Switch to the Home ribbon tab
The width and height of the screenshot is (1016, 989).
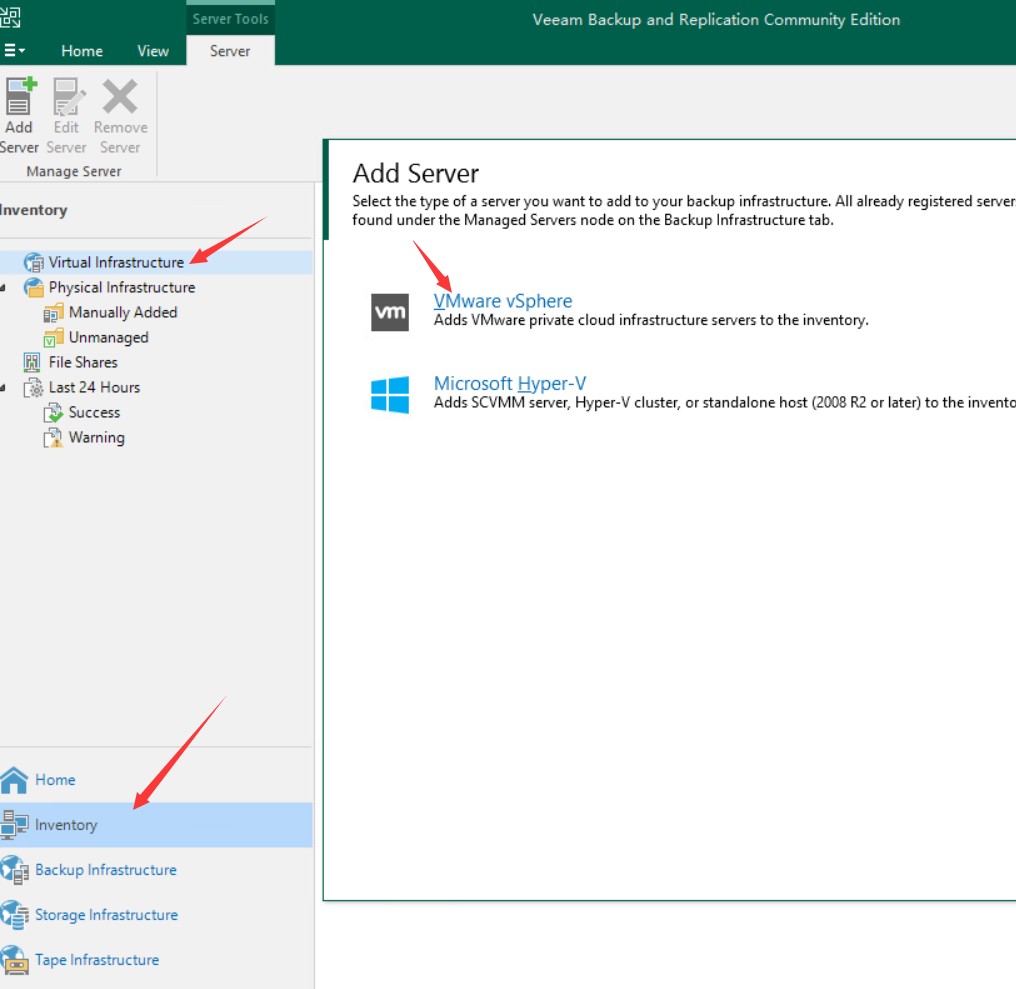[82, 51]
